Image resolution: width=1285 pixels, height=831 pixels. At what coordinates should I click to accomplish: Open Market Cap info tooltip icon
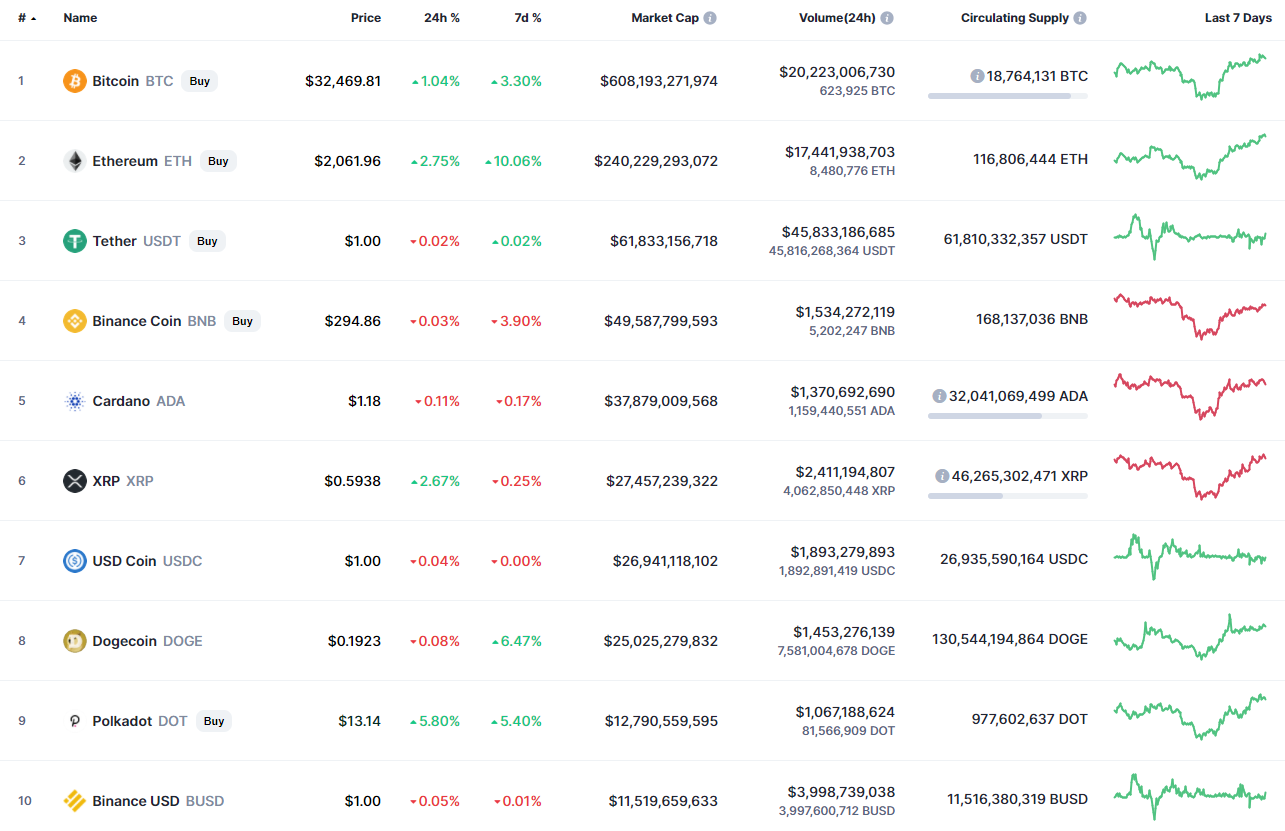pyautogui.click(x=710, y=18)
